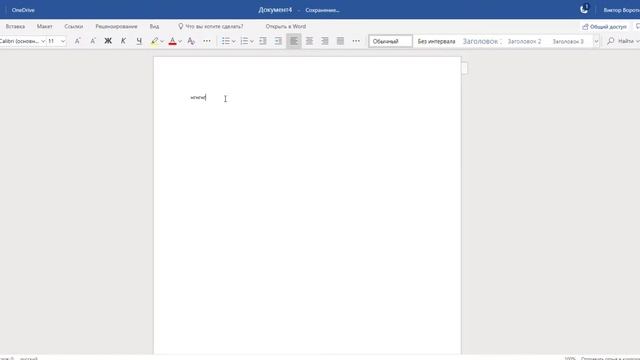This screenshot has height=360, width=640.
Task: Open the Вид tab
Action: coord(154,26)
